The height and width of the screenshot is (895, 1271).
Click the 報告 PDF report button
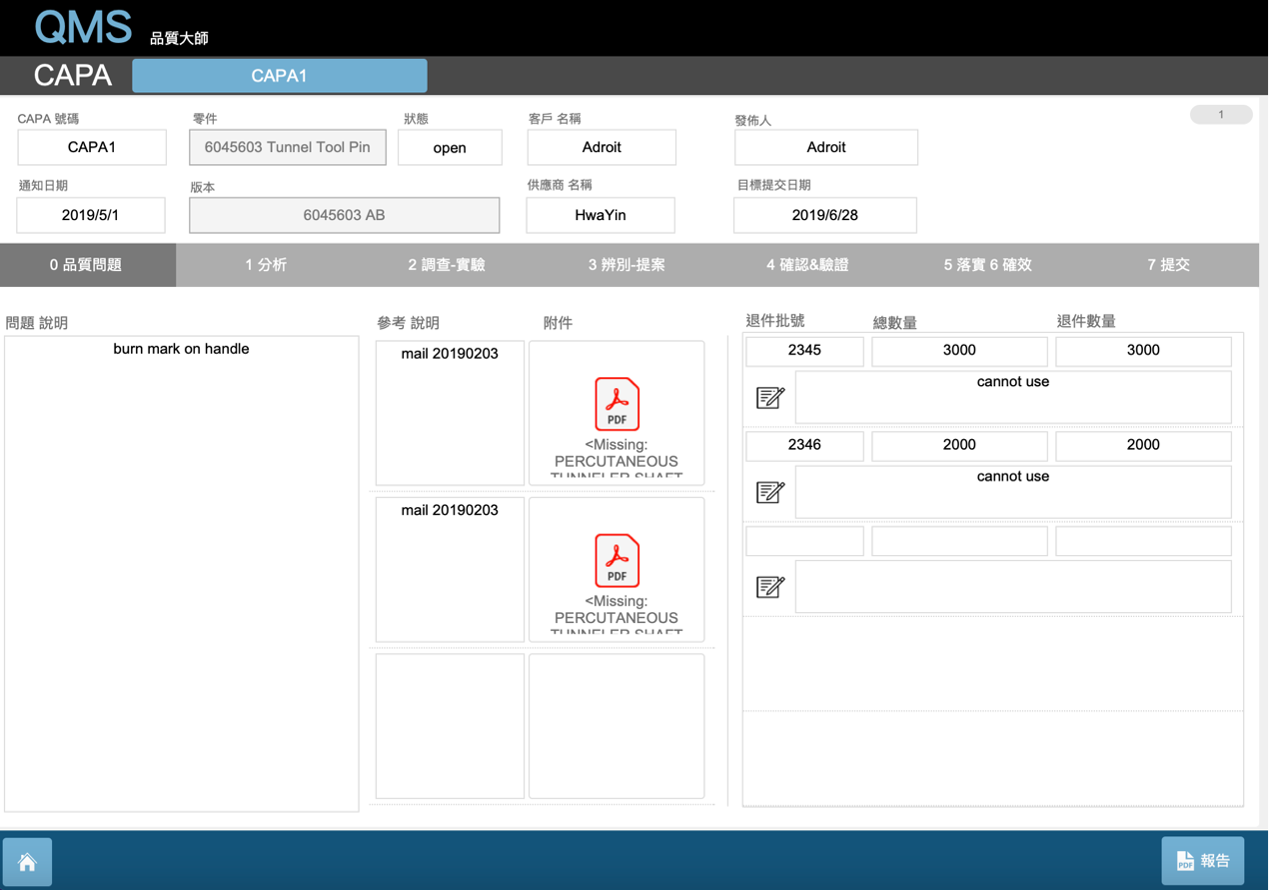tap(1202, 861)
